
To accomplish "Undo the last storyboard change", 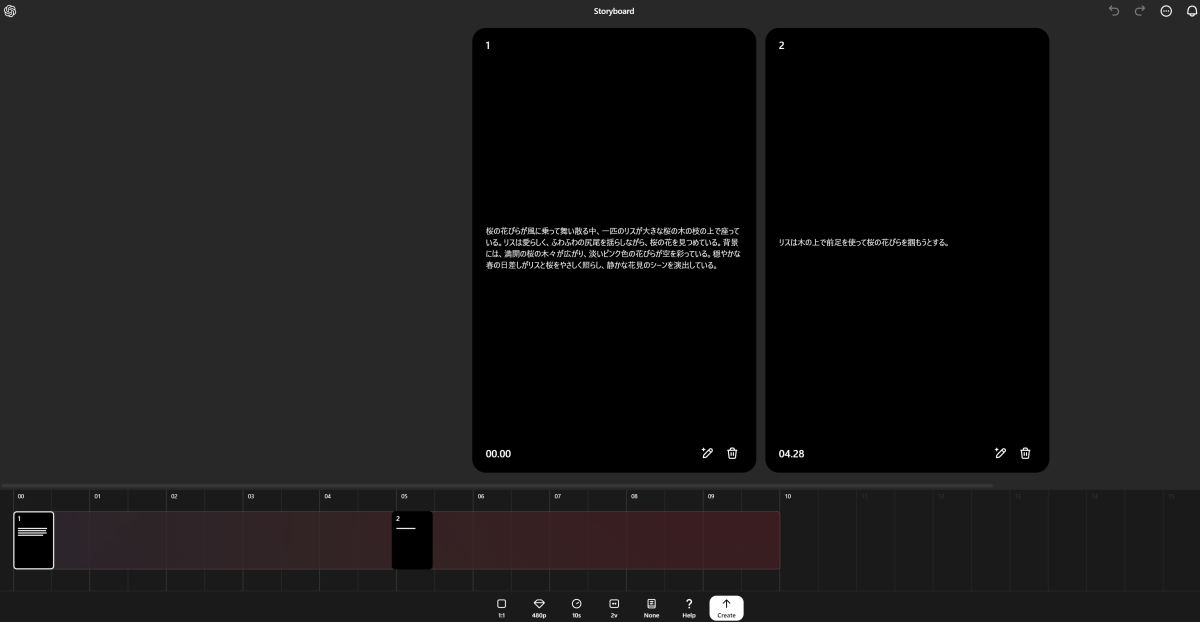I will tap(1114, 11).
